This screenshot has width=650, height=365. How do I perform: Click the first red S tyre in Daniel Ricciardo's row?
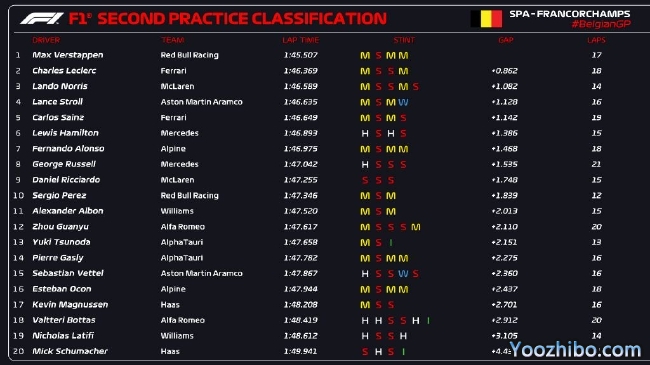coord(365,180)
